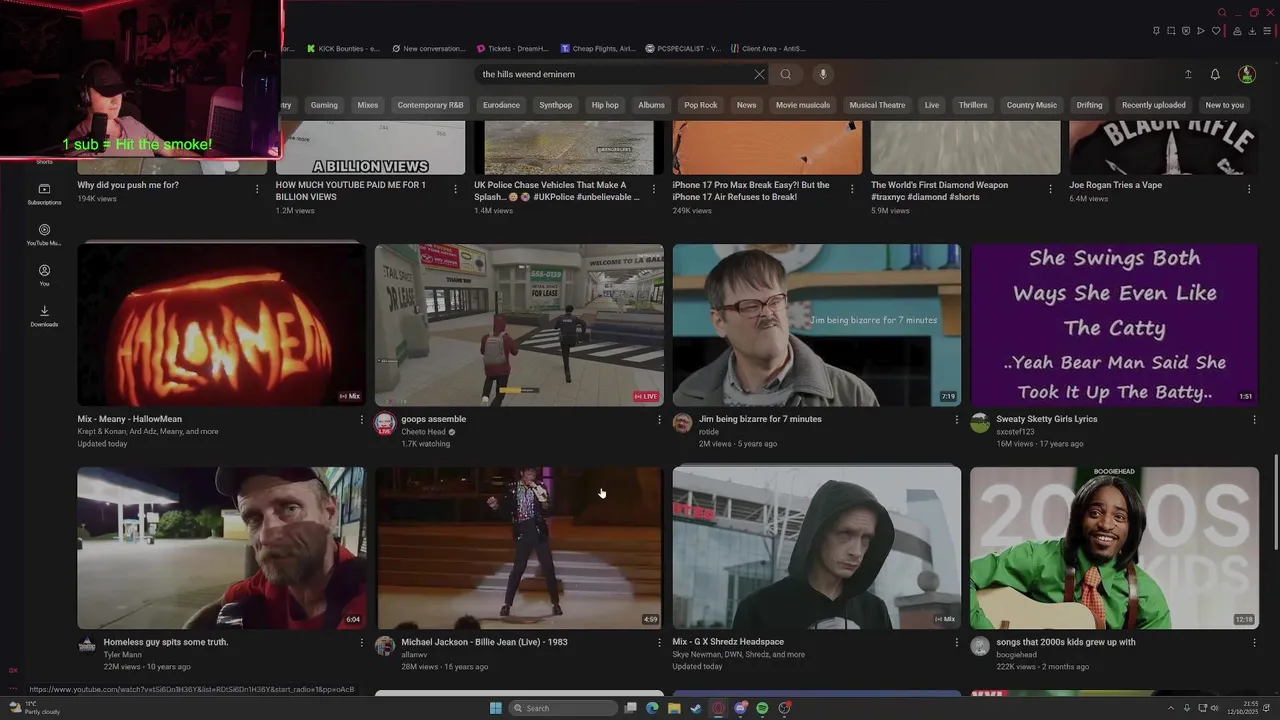Open Sweaty Sketty Girls Lyrics title
1280x720 pixels.
(1047, 419)
